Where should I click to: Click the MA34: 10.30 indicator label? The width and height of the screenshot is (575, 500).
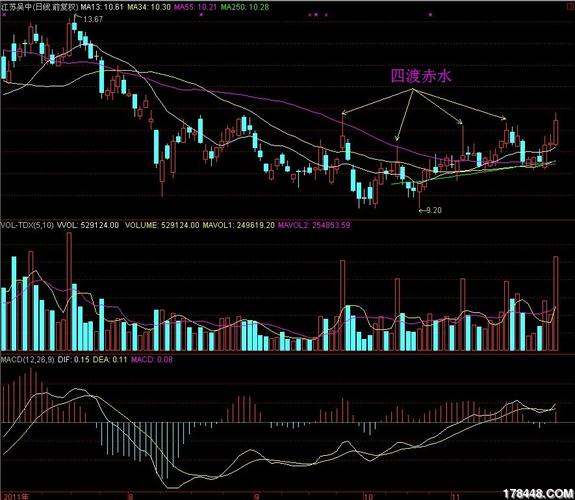coord(149,7)
